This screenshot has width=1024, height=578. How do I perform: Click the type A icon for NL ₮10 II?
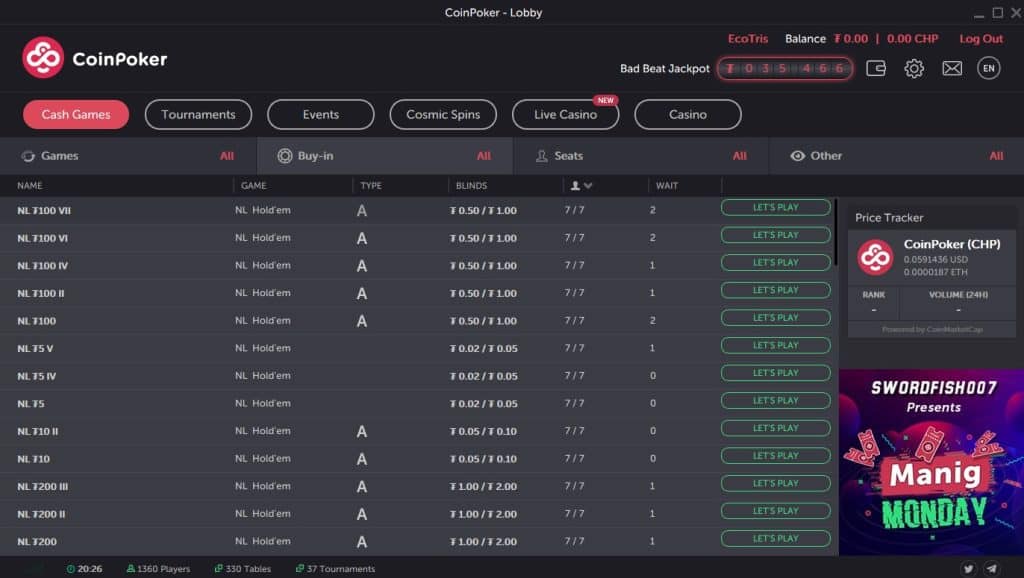click(362, 431)
